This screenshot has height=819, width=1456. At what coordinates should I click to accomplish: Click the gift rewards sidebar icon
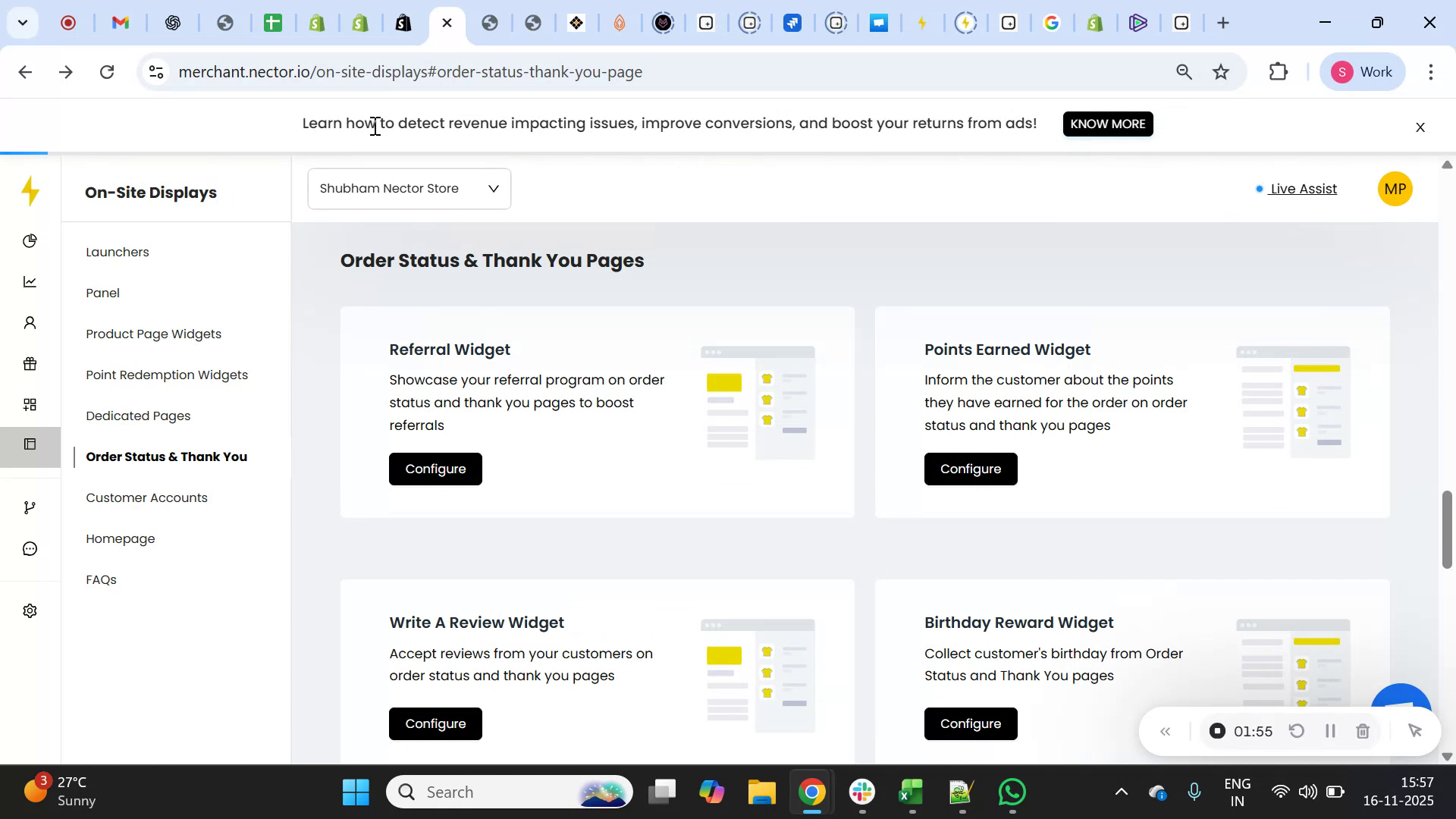[30, 364]
